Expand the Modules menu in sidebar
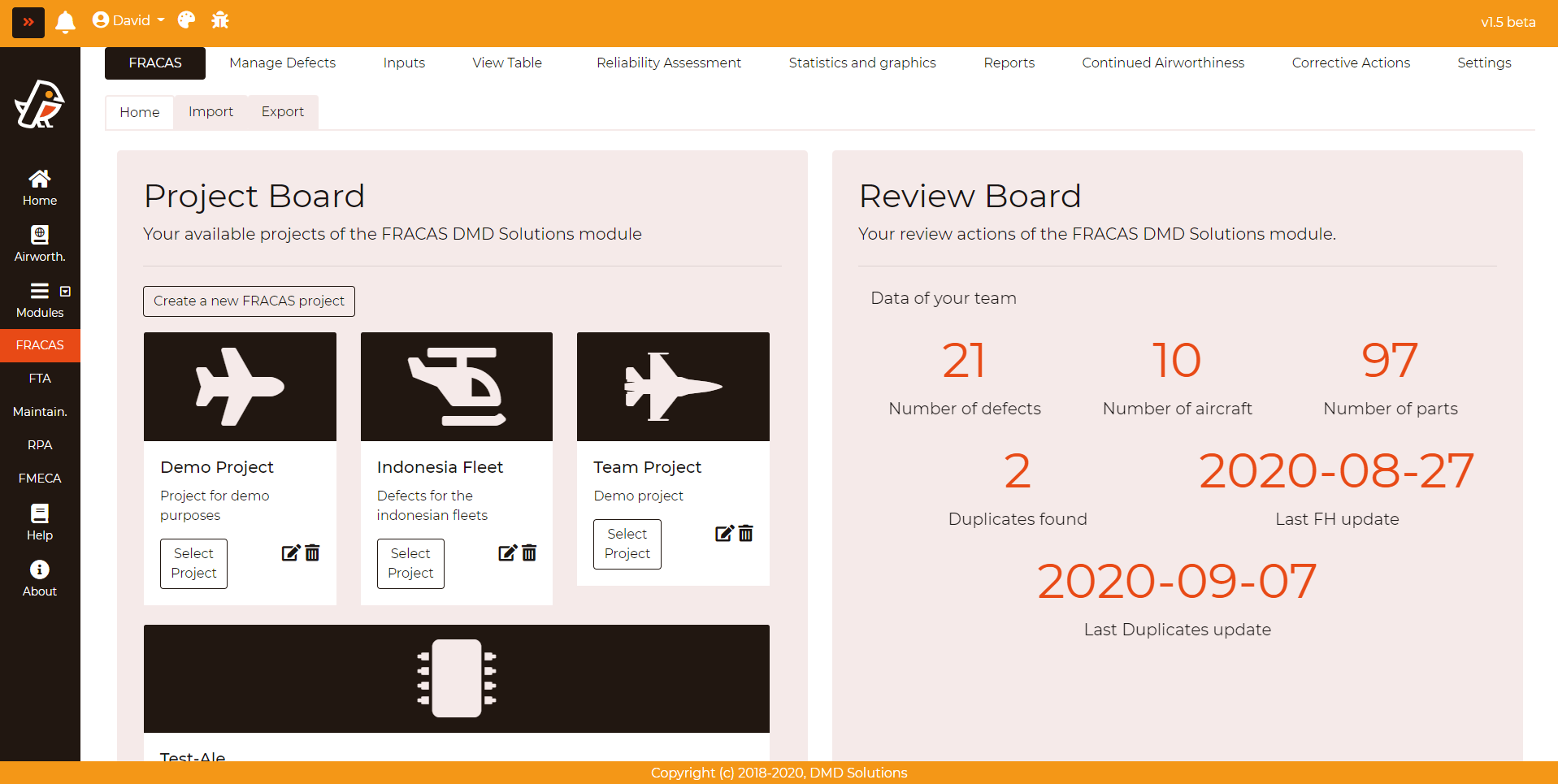1558x784 pixels. click(40, 300)
